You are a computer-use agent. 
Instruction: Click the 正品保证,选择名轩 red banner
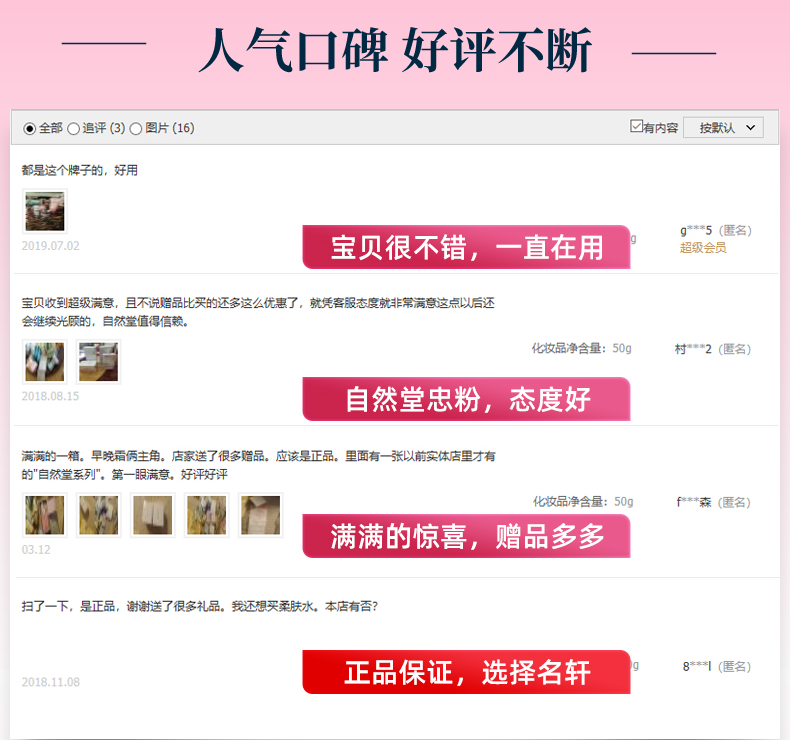(x=466, y=672)
